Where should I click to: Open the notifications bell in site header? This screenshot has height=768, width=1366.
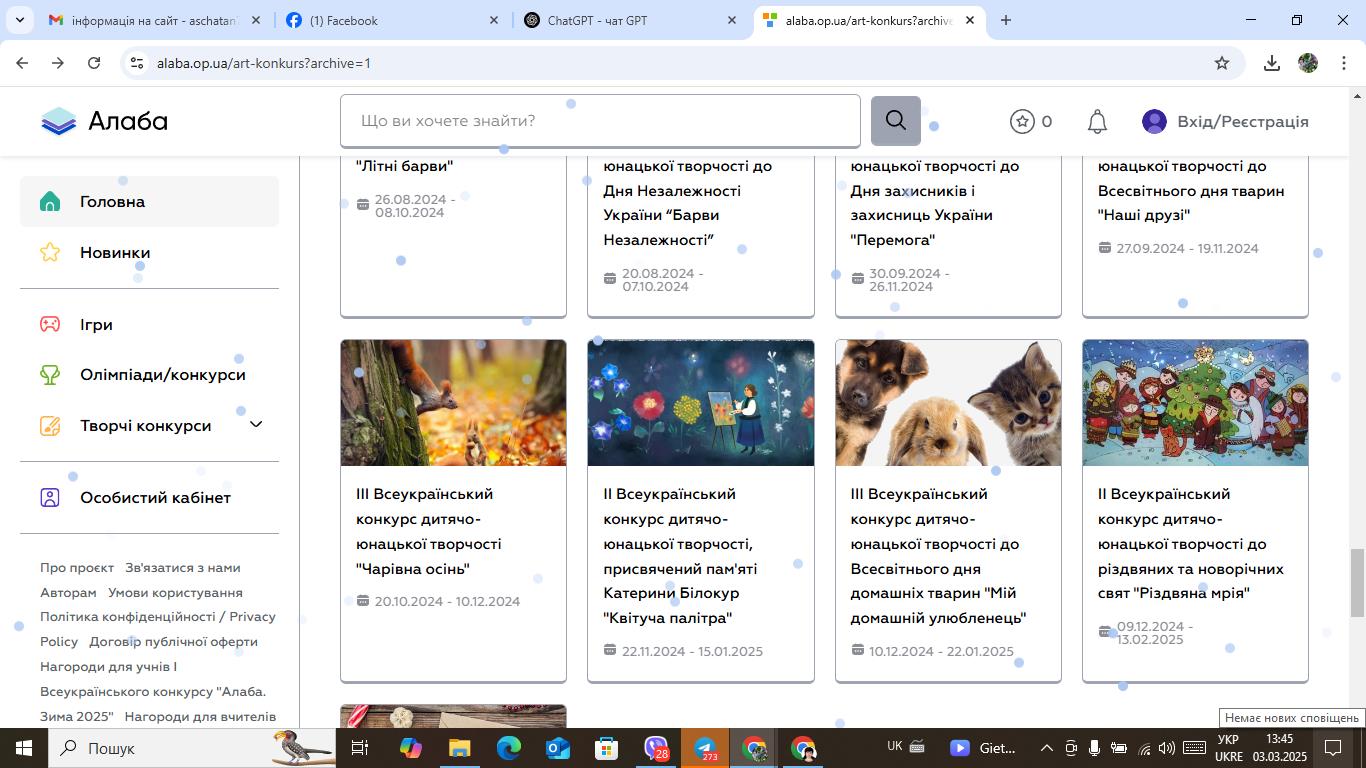[1097, 121]
